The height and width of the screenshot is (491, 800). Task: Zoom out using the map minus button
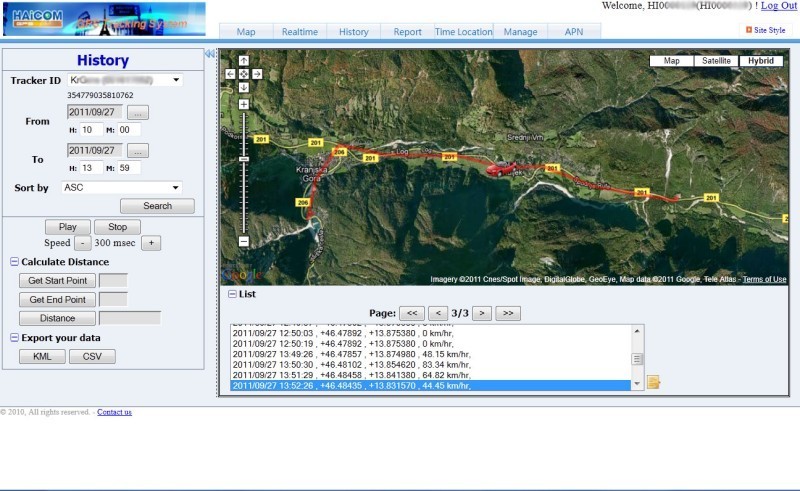(x=244, y=241)
